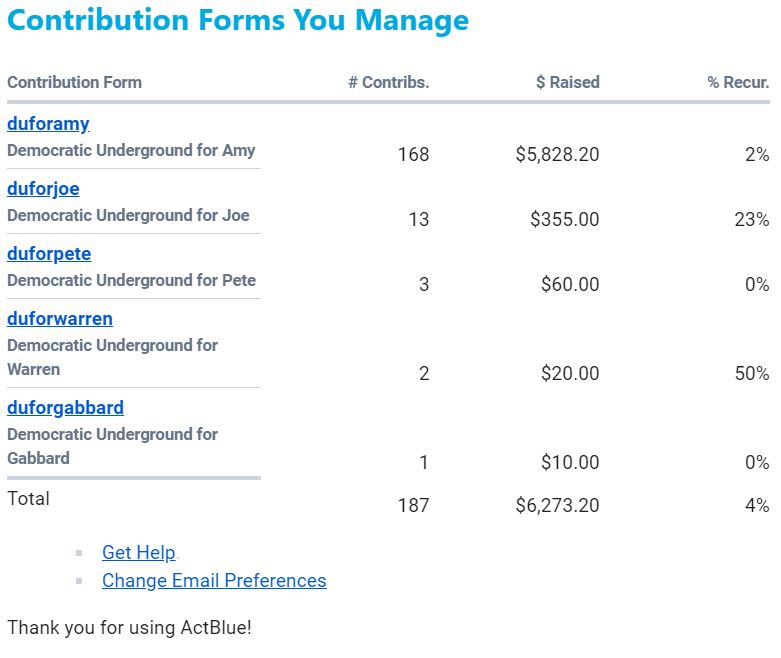The height and width of the screenshot is (658, 781).
Task: Select the $5,828.20 raised amount for duforamy
Action: 557,155
